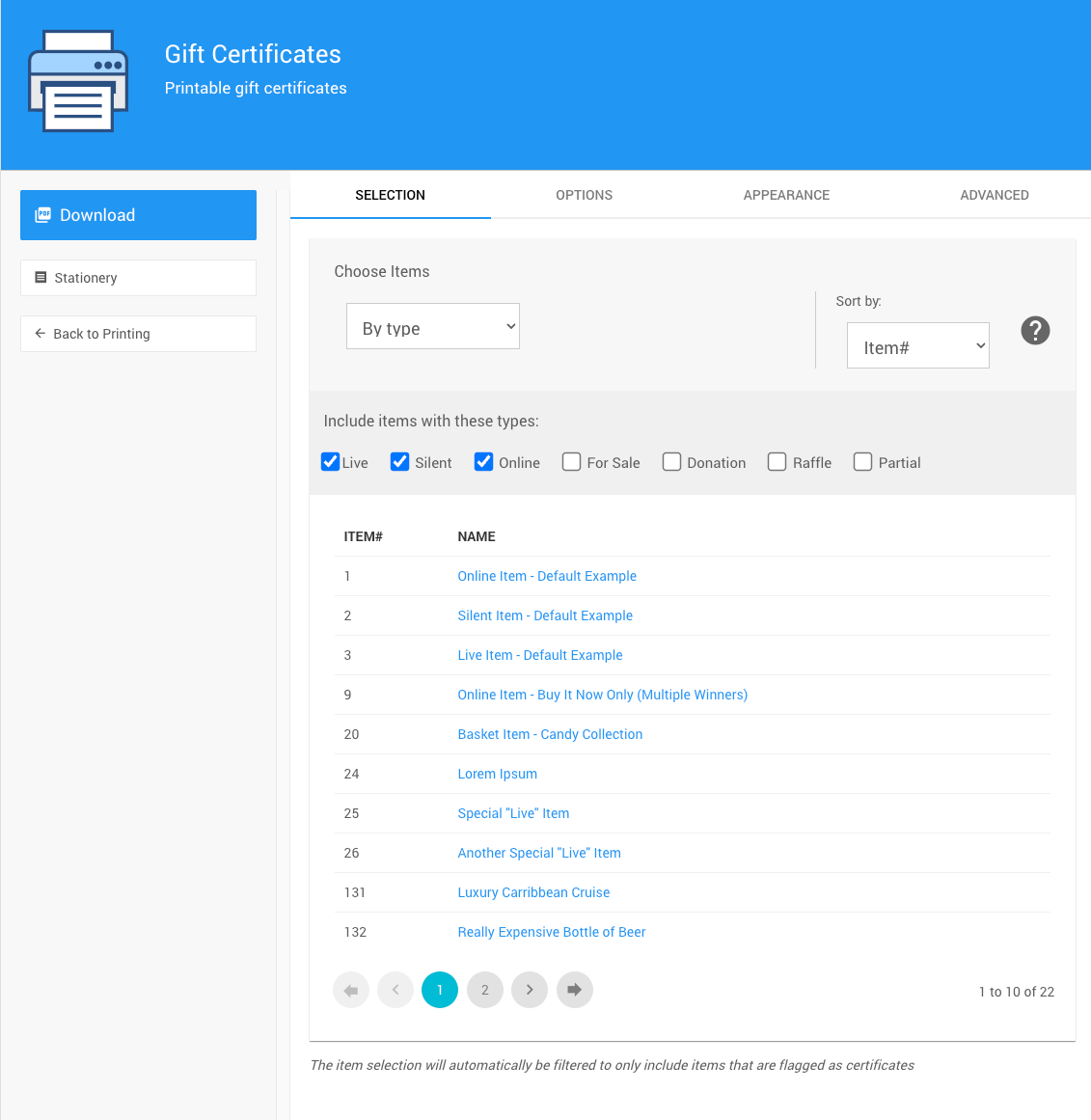Click the PDF icon on Download
This screenshot has width=1091, height=1120.
42,215
